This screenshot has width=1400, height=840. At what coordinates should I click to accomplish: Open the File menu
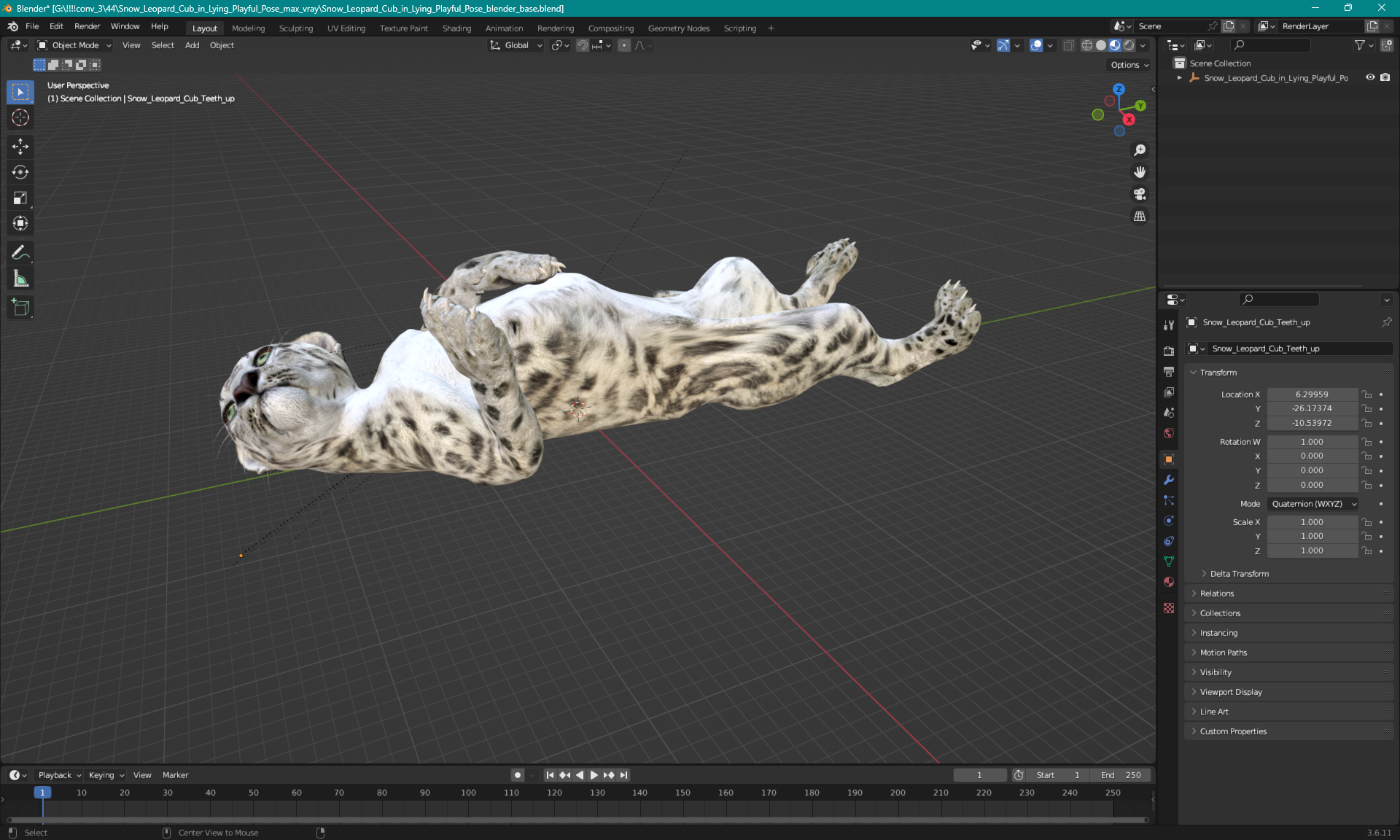(32, 26)
